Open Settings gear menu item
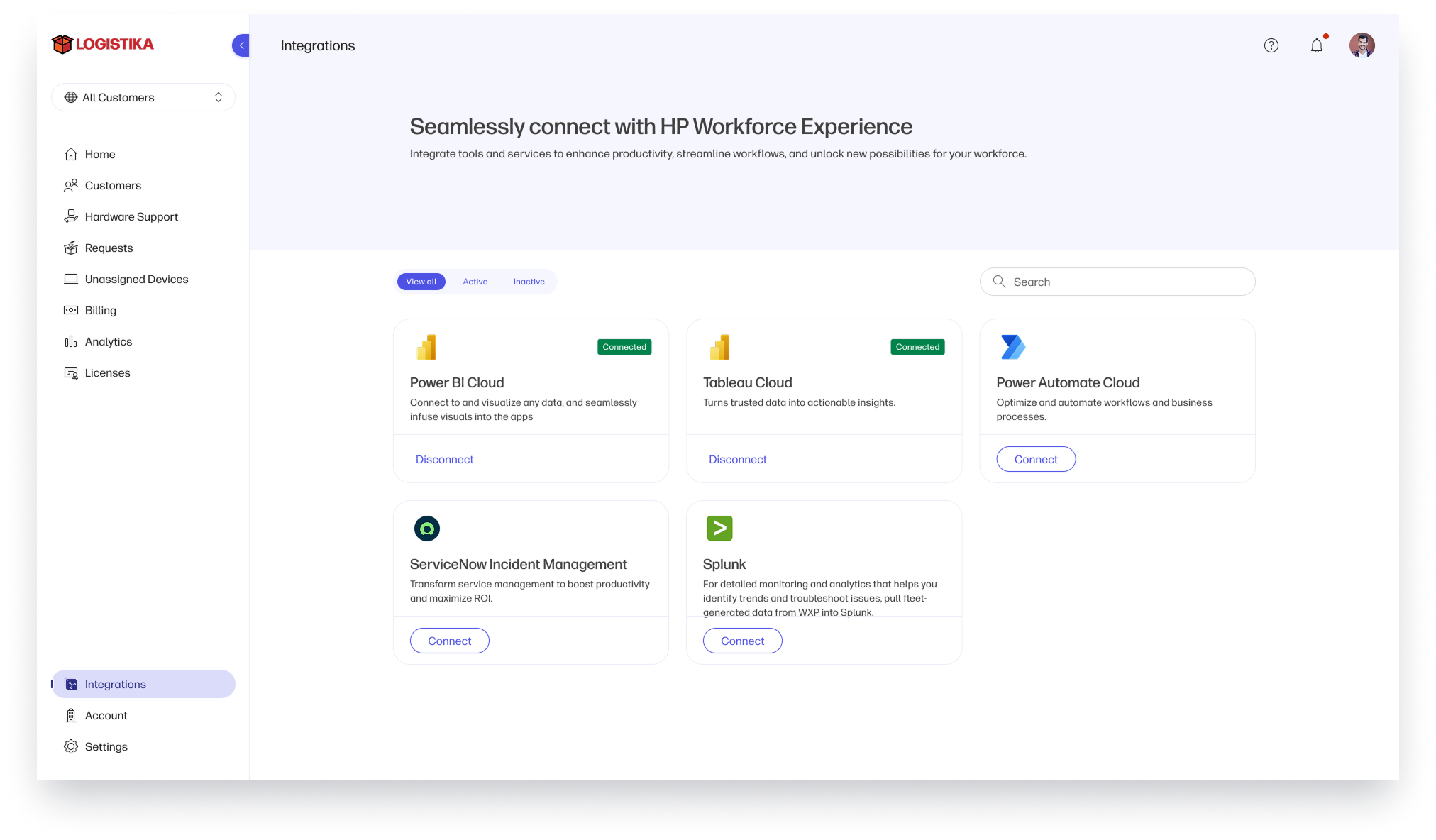This screenshot has width=1436, height=840. (106, 746)
